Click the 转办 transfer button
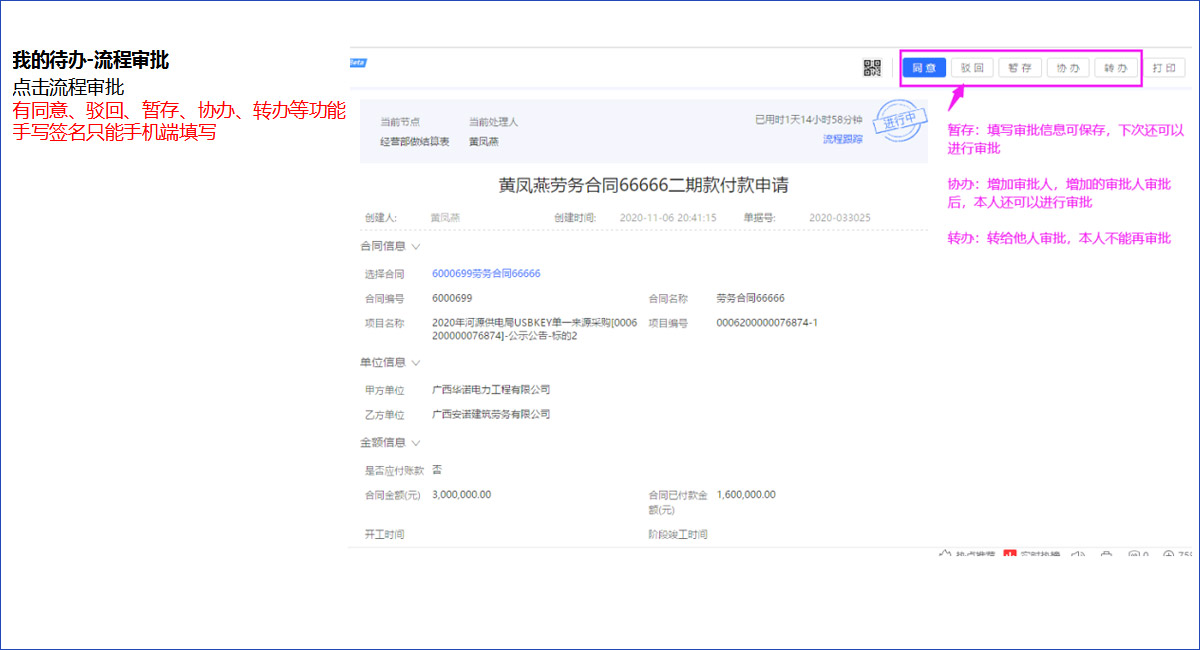 click(x=1116, y=68)
